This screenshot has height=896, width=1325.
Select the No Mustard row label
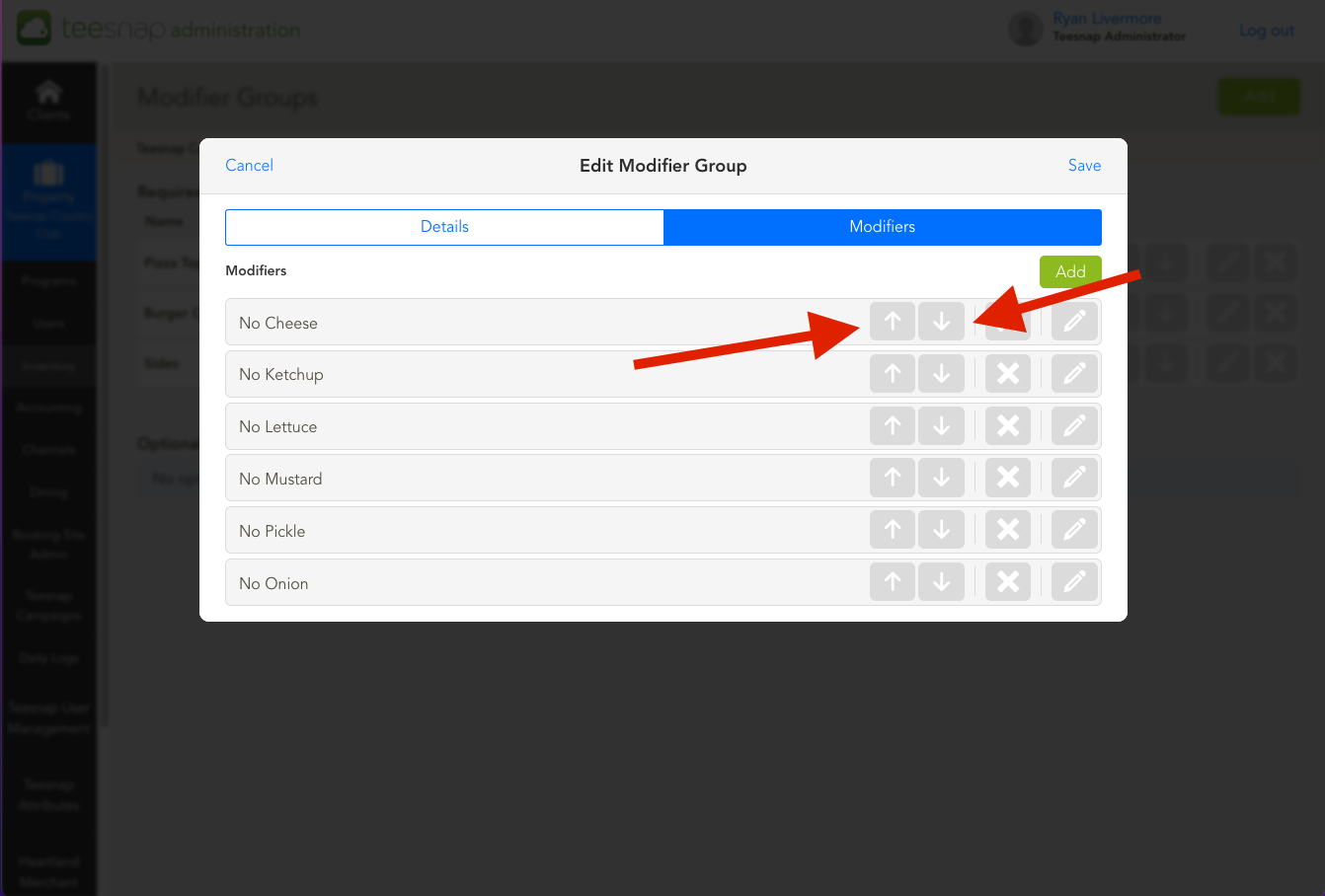click(280, 479)
